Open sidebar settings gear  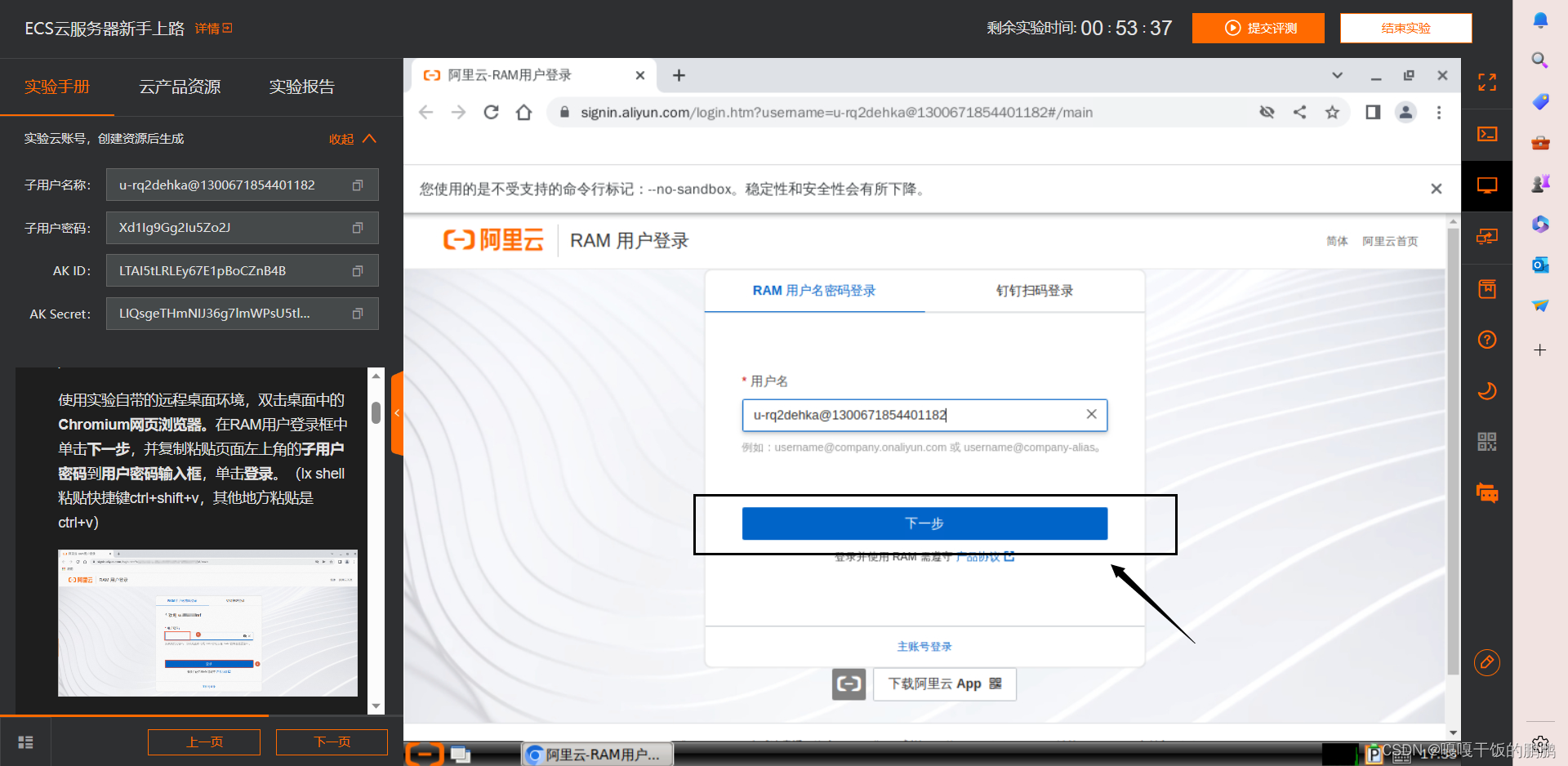pos(1540,743)
